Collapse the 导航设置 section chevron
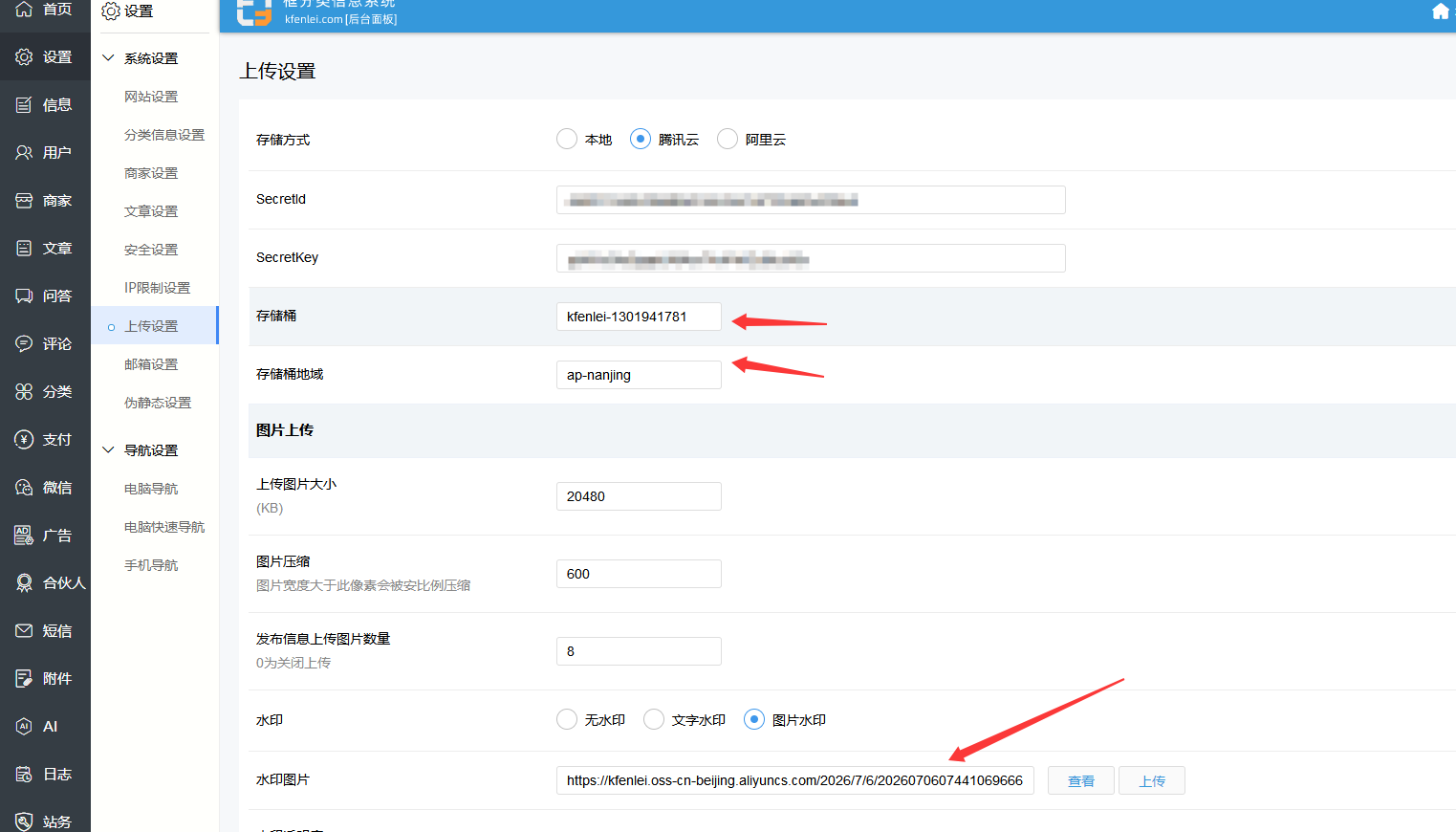The image size is (1456, 832). pos(108,450)
